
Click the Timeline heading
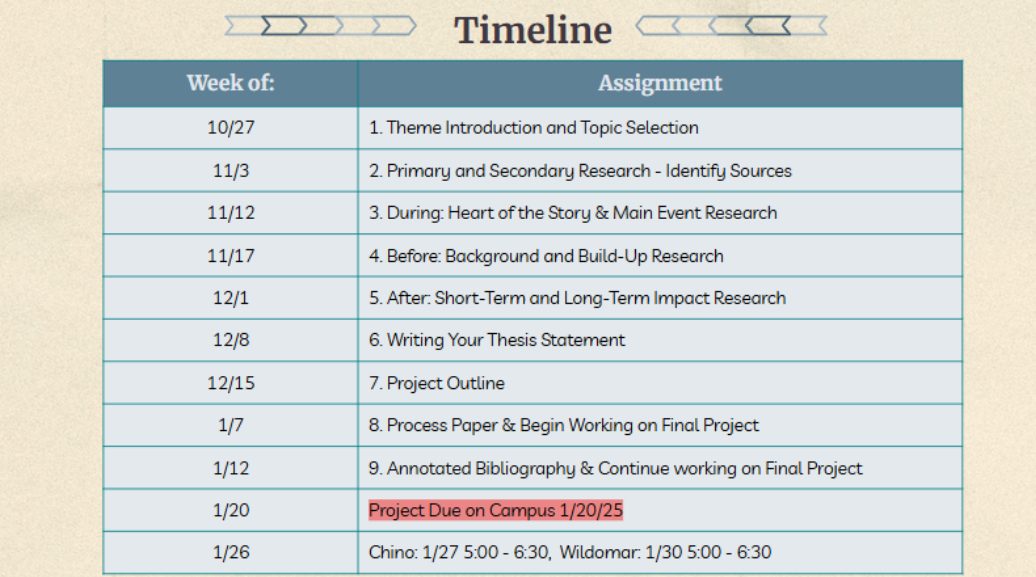(533, 29)
